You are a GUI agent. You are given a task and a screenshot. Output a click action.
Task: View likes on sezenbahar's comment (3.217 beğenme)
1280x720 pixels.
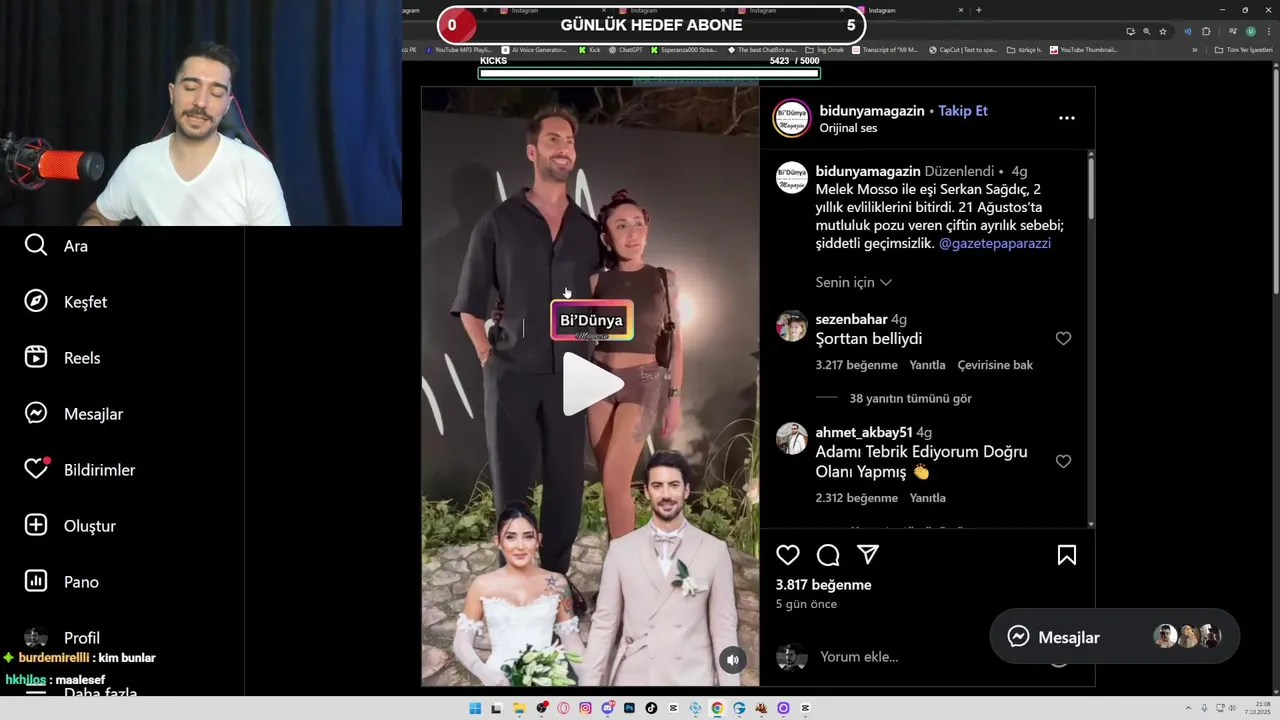point(856,365)
